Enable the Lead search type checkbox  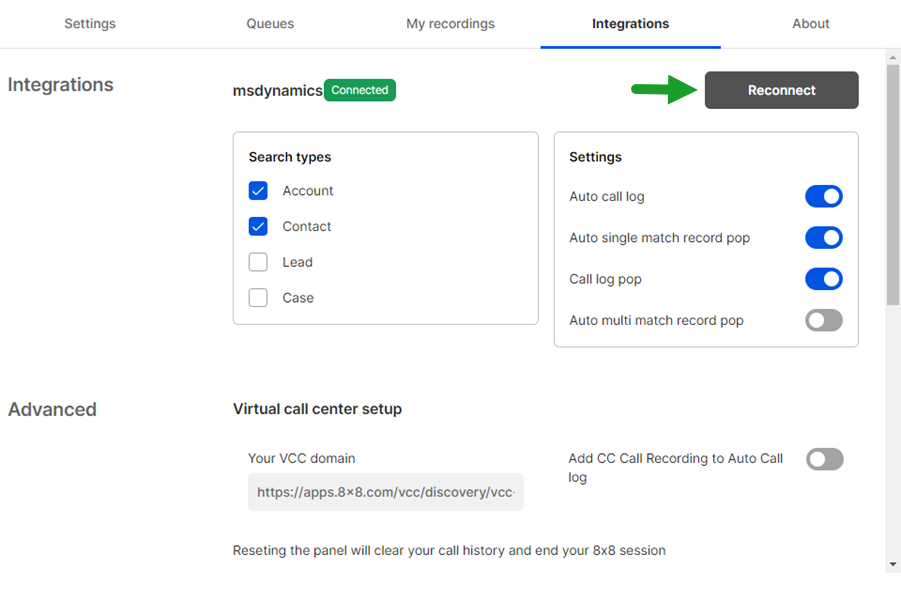[258, 262]
